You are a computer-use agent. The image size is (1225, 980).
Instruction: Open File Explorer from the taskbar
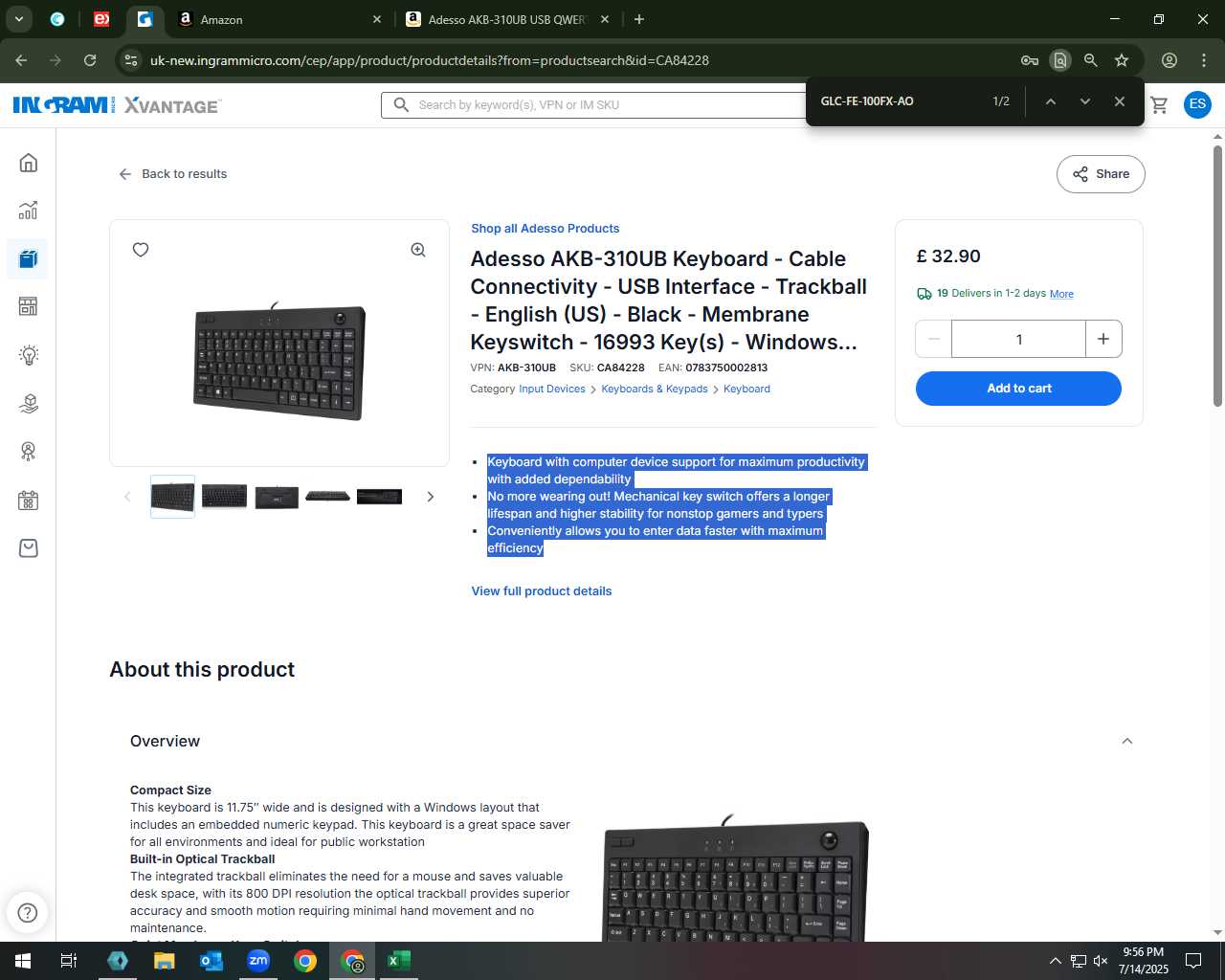(165, 961)
